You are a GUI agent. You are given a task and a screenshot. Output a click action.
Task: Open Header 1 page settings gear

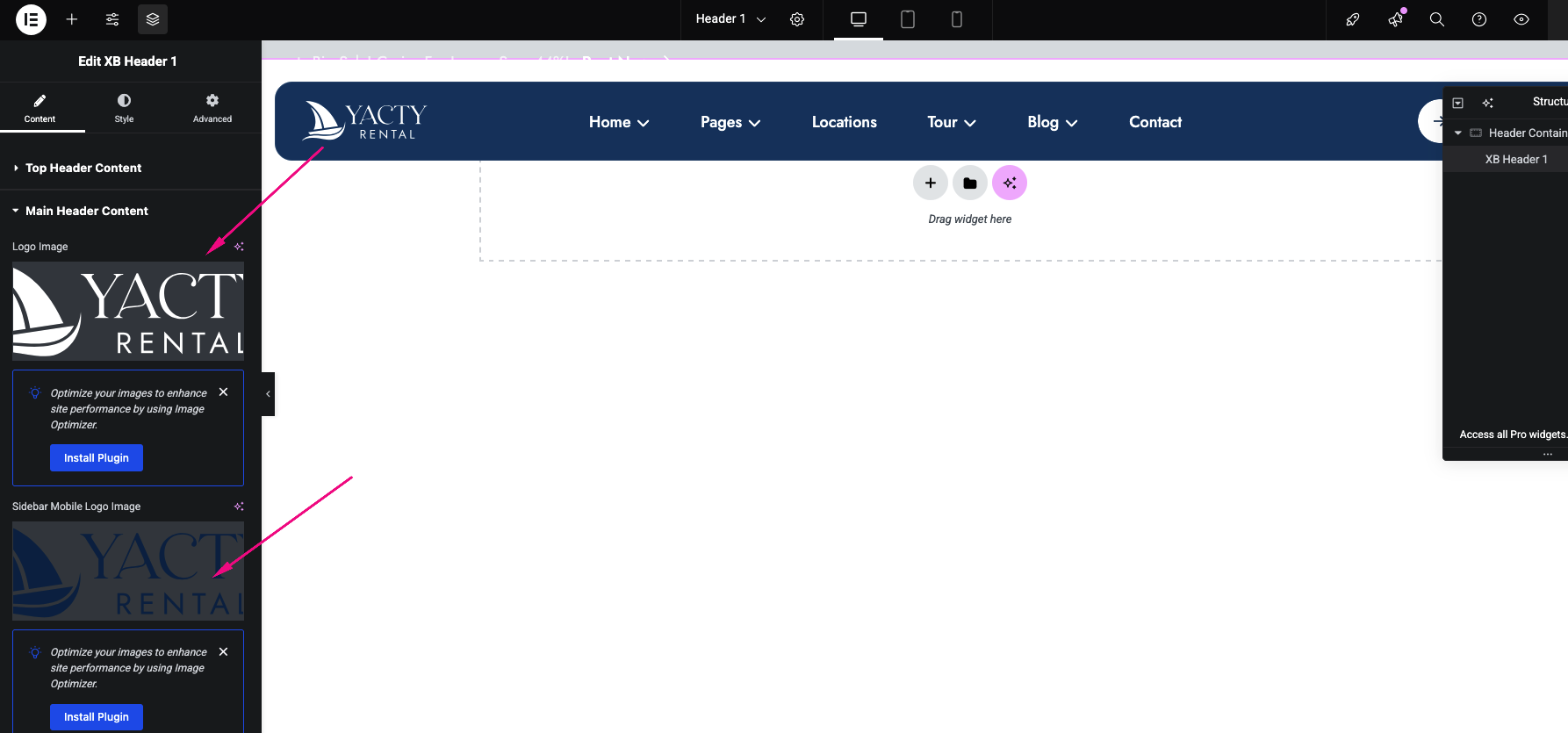coord(797,19)
